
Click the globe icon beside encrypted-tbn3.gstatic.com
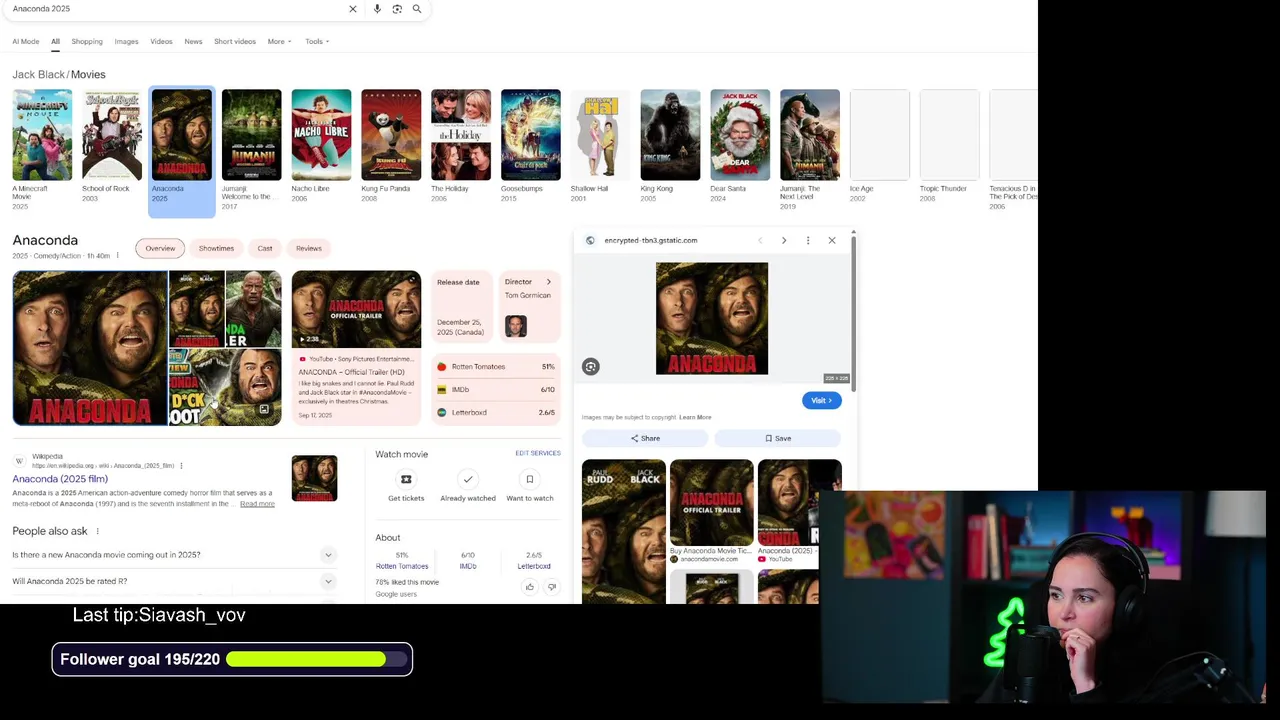pos(590,240)
